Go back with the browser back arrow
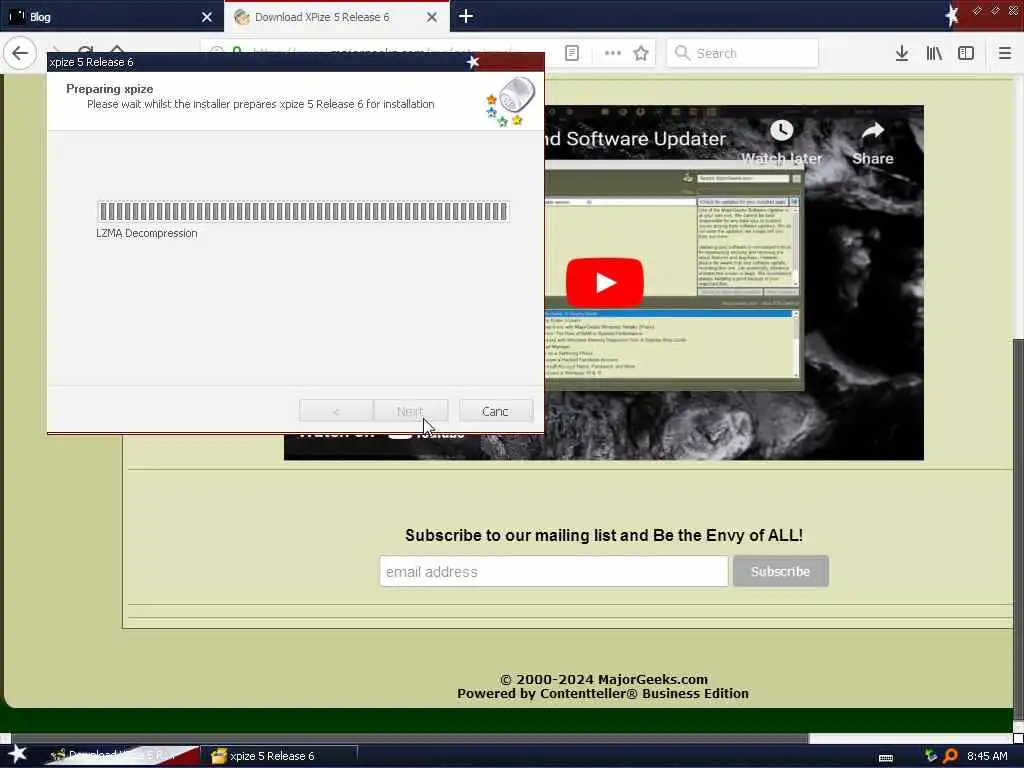Viewport: 1024px width, 768px height. click(20, 53)
